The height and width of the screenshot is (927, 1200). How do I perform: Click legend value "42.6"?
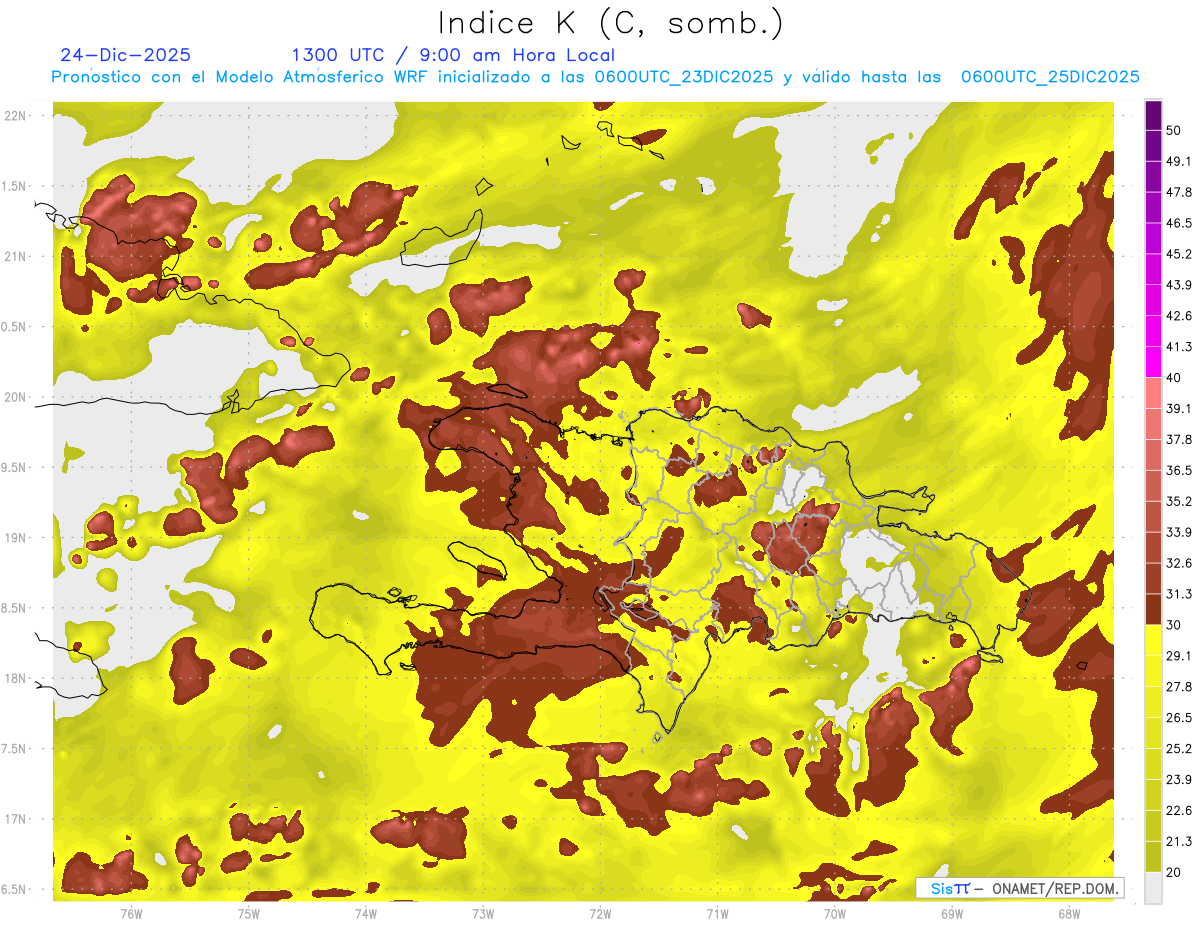point(1179,316)
